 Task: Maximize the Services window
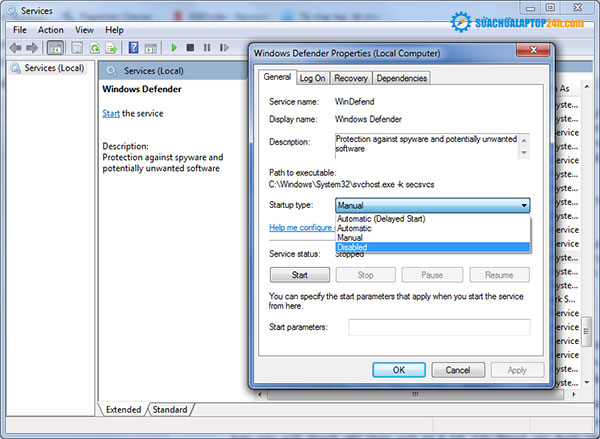(x=550, y=8)
